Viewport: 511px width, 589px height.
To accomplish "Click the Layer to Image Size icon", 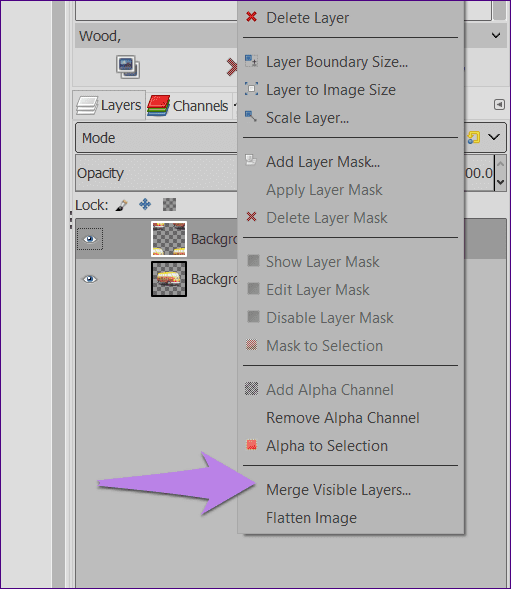I will 251,89.
